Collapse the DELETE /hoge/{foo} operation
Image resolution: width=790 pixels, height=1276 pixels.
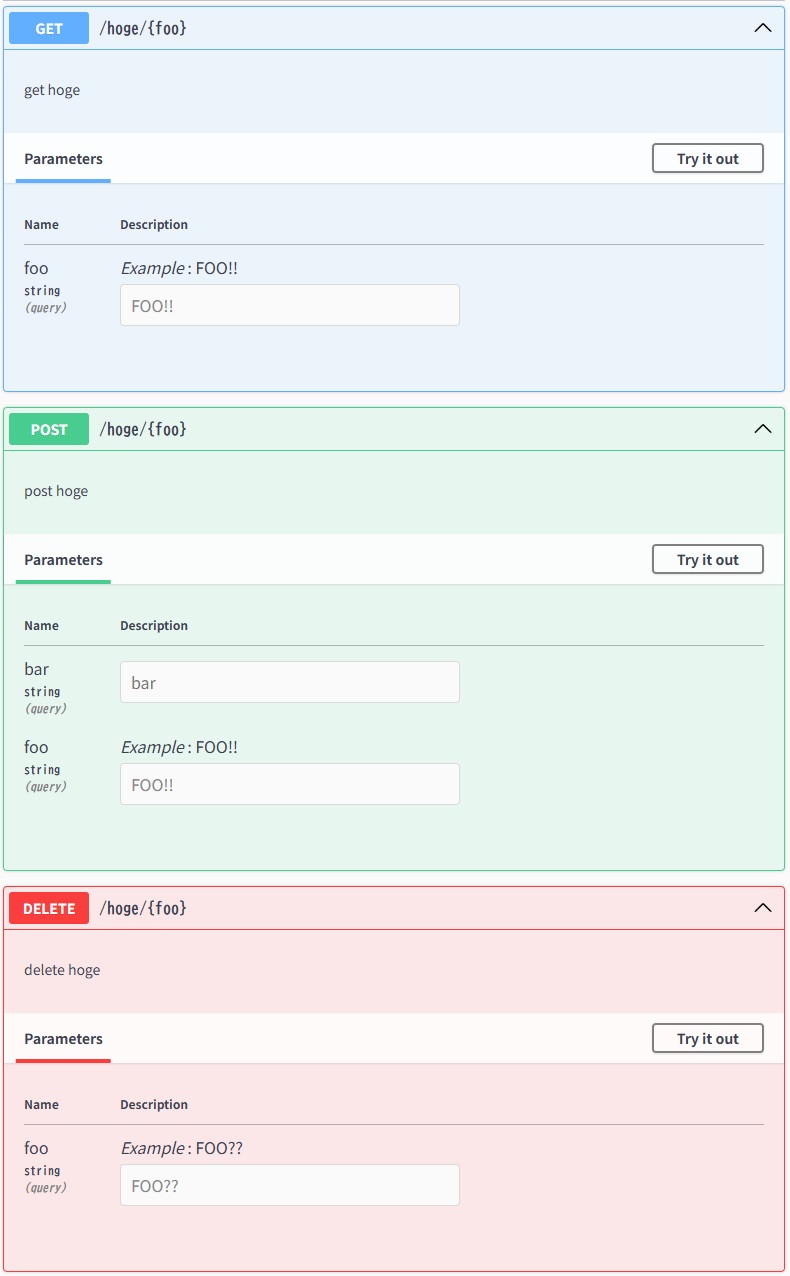pos(763,908)
